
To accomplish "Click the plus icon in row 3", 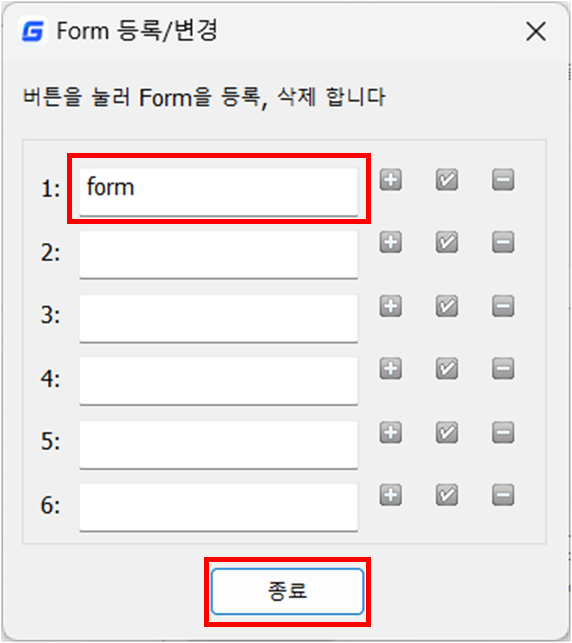I will click(x=390, y=306).
